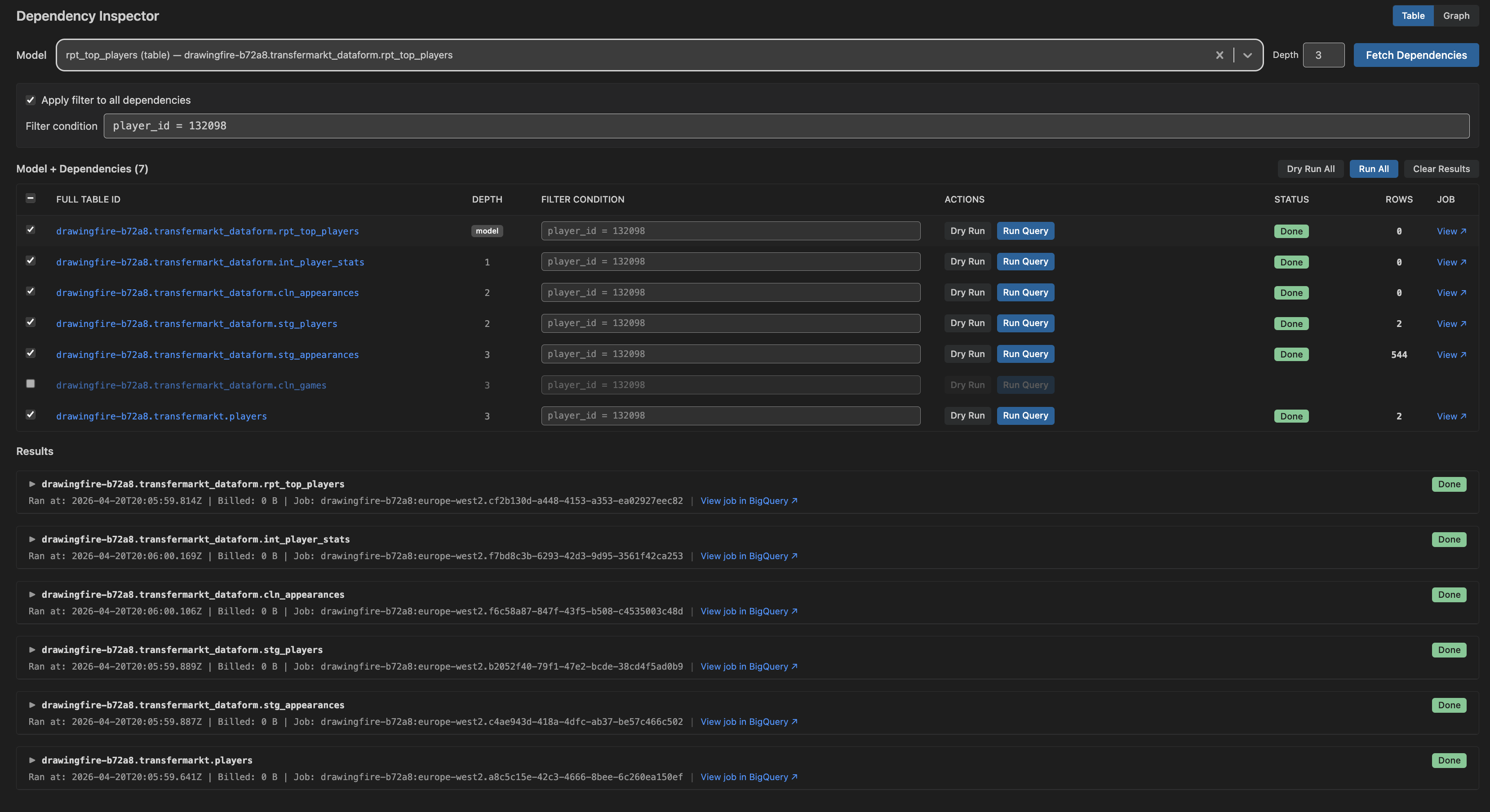Click Run Query for cln_appearances row
Screen dimensions: 1490x812
pyautogui.click(x=1025, y=292)
